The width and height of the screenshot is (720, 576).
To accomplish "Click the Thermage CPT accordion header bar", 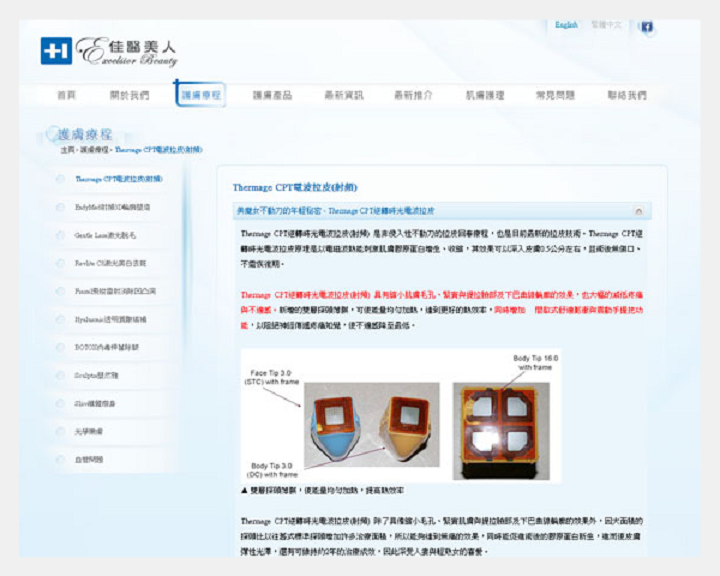I will click(x=442, y=211).
